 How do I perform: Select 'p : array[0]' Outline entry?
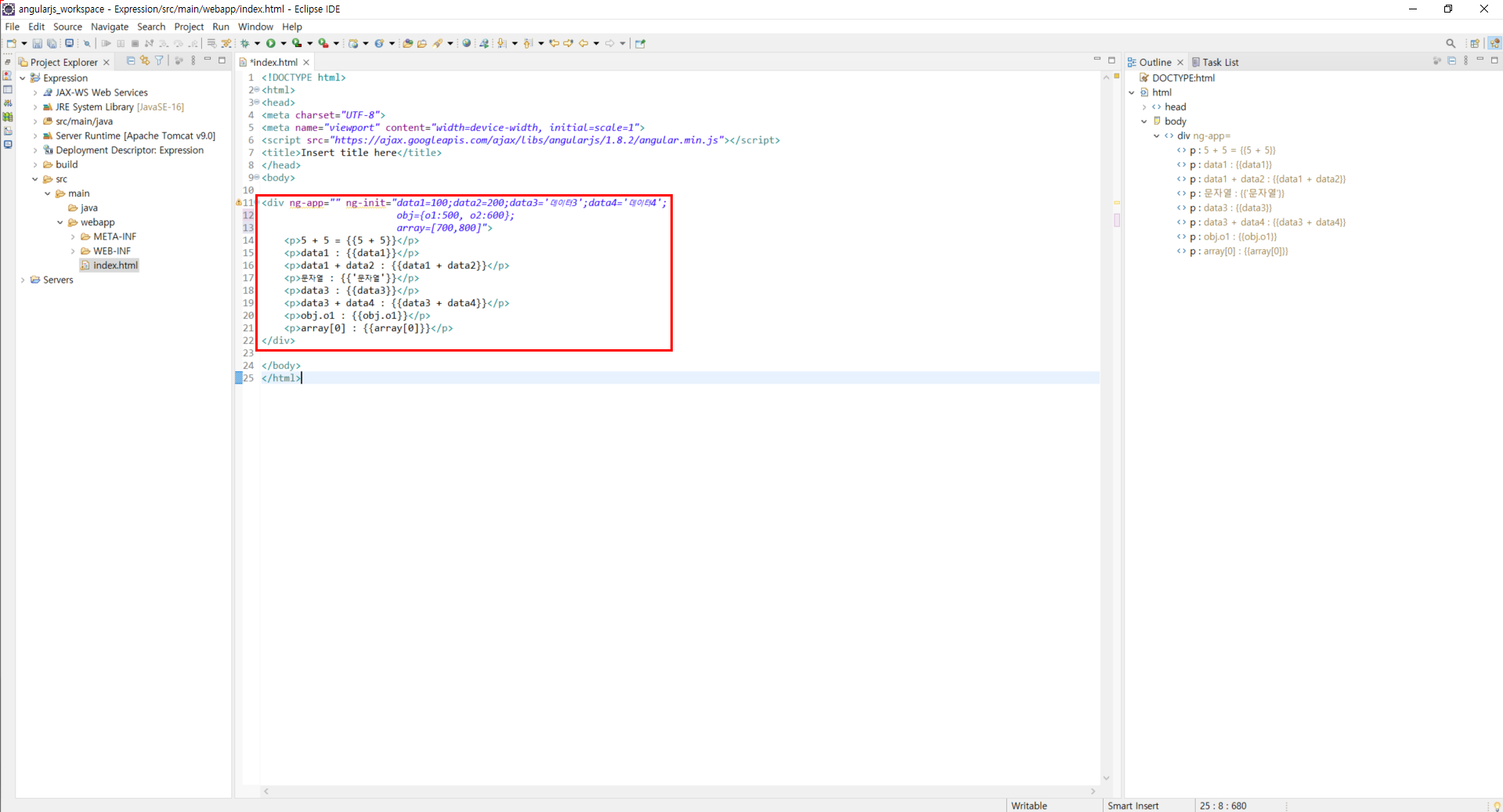(x=1232, y=251)
